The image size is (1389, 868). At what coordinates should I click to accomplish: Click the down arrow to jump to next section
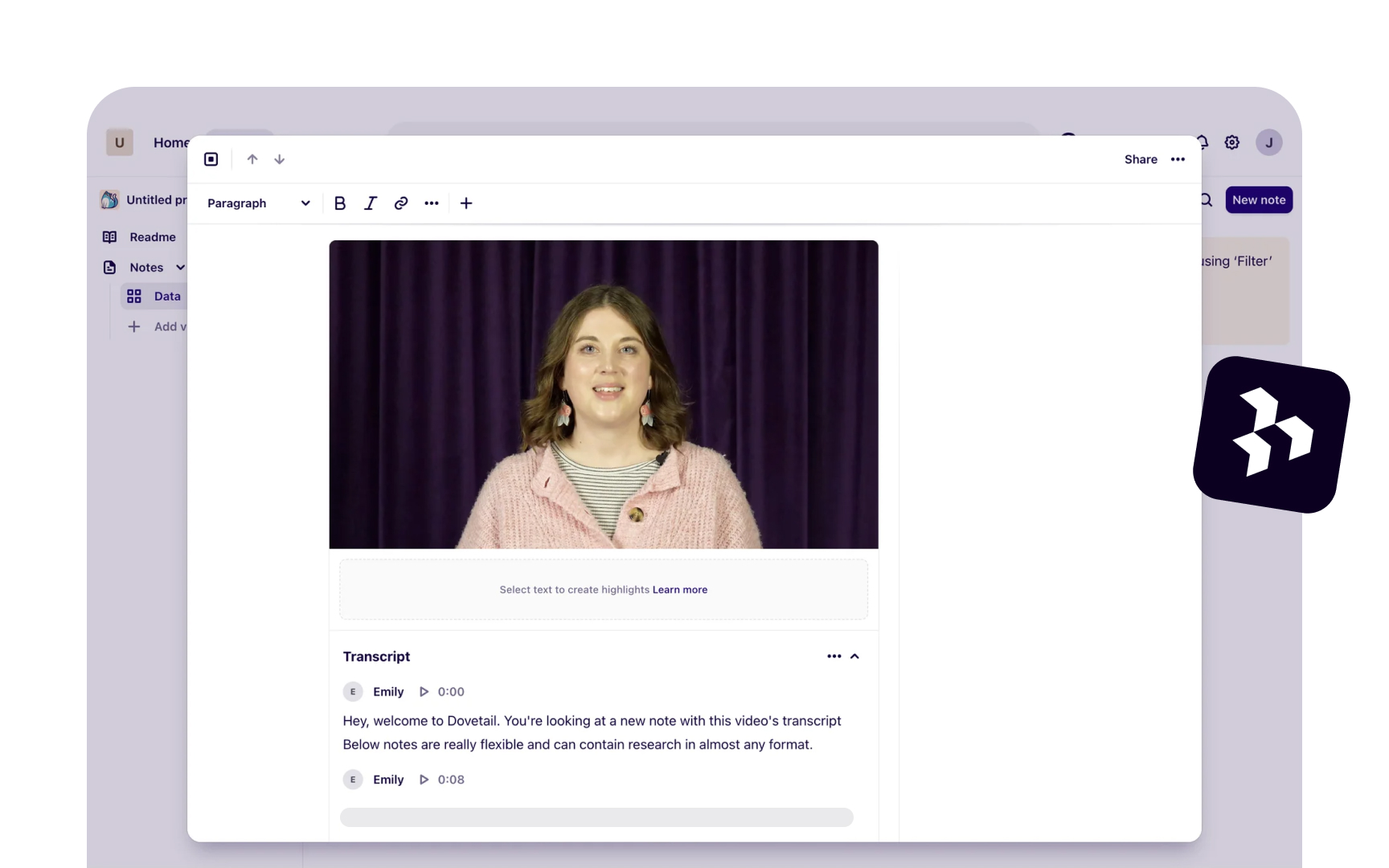tap(279, 158)
